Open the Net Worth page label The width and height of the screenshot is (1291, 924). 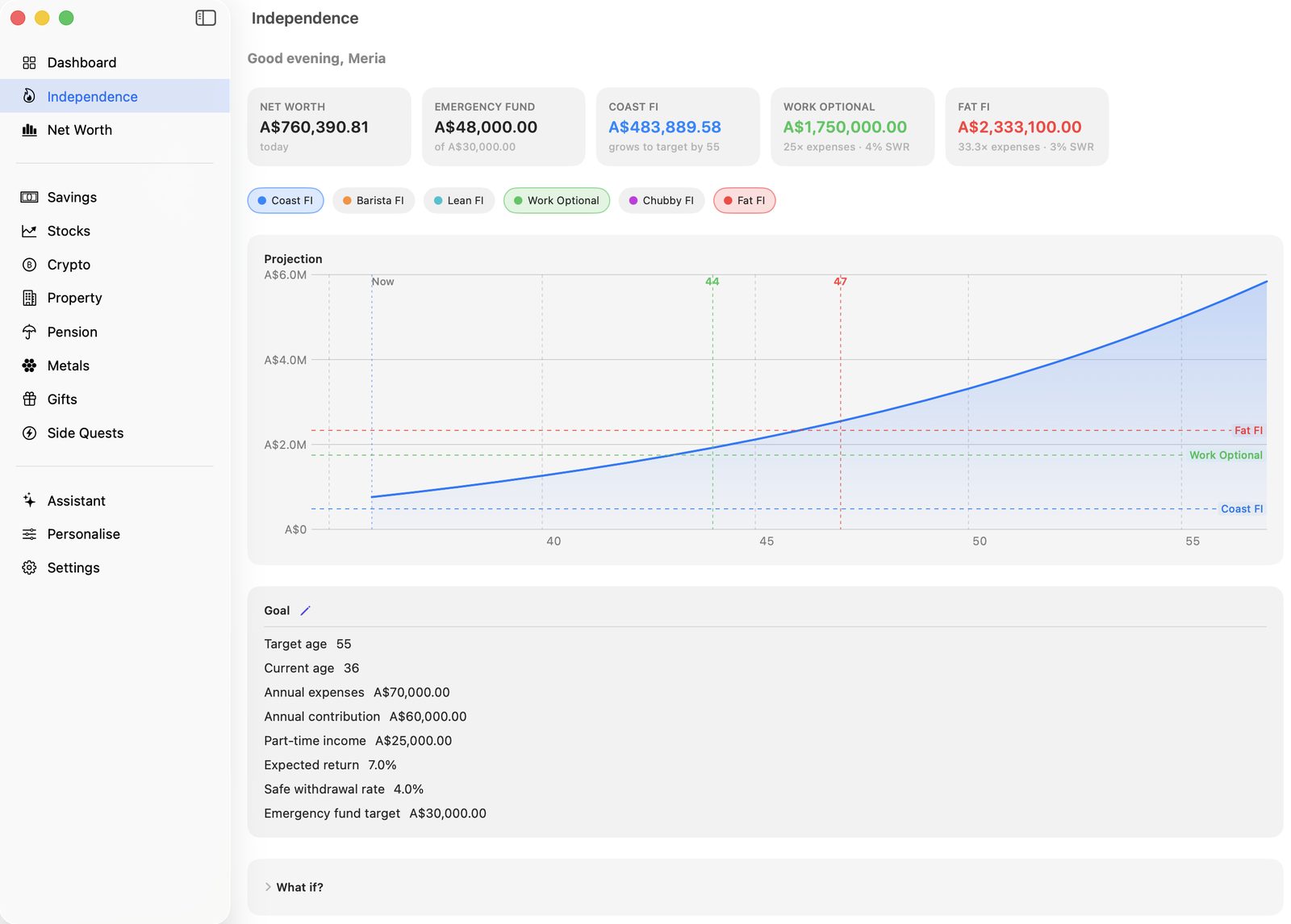click(80, 130)
